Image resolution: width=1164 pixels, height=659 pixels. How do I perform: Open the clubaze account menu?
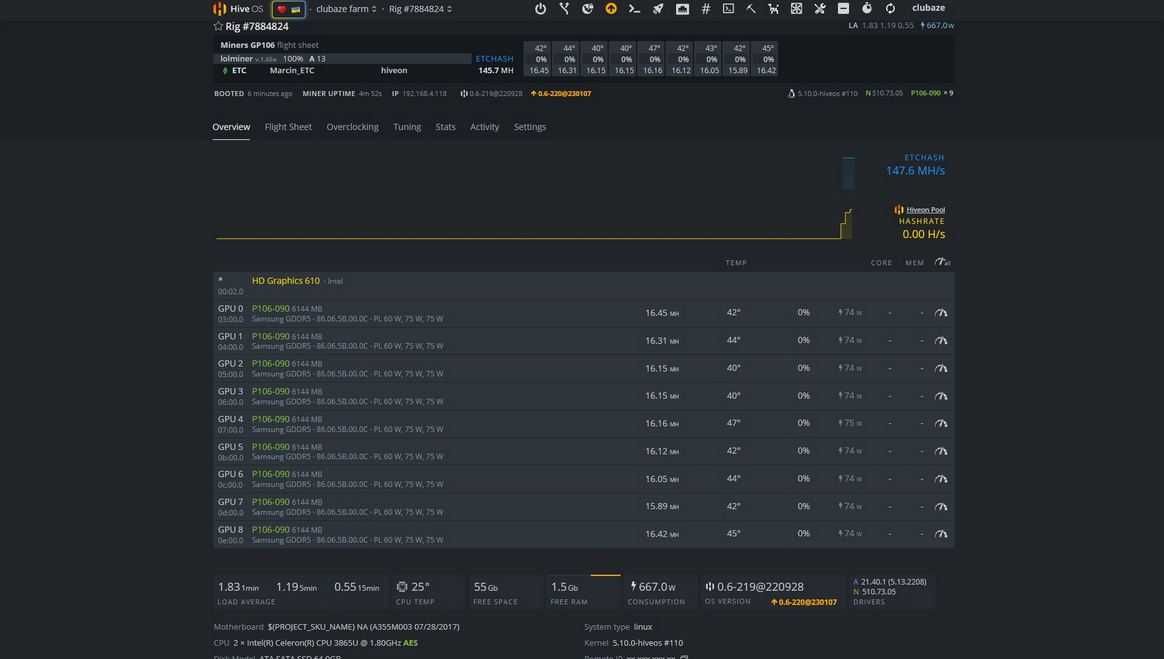[x=928, y=8]
